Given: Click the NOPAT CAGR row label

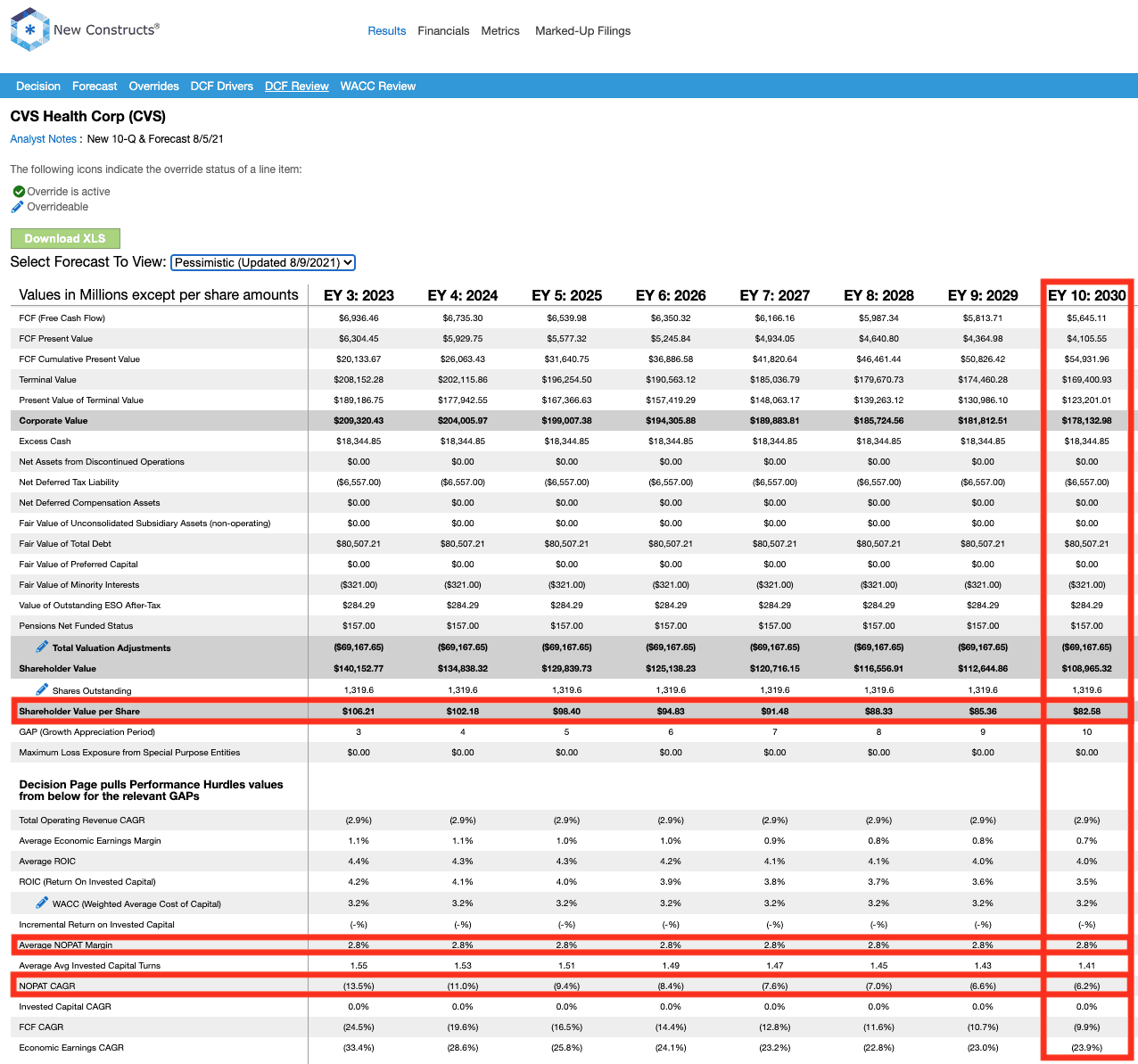Looking at the screenshot, I should (x=47, y=986).
